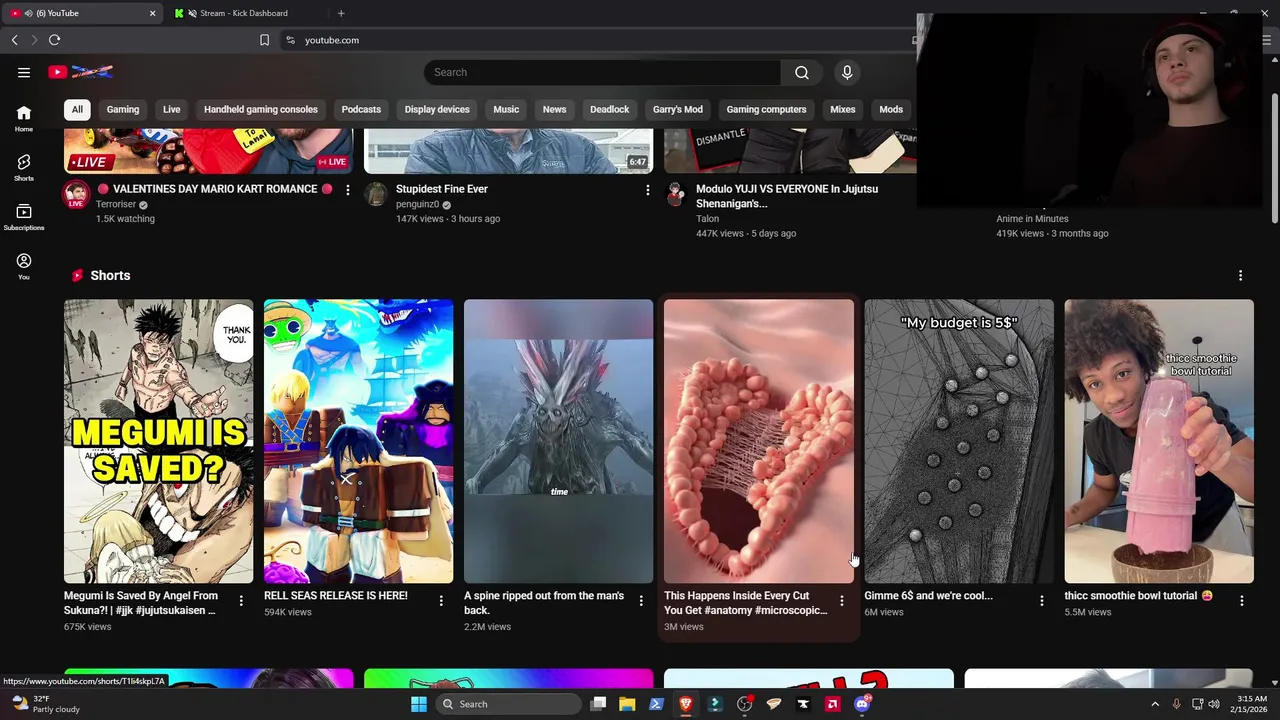Open options for spine ripped out short

(641, 601)
